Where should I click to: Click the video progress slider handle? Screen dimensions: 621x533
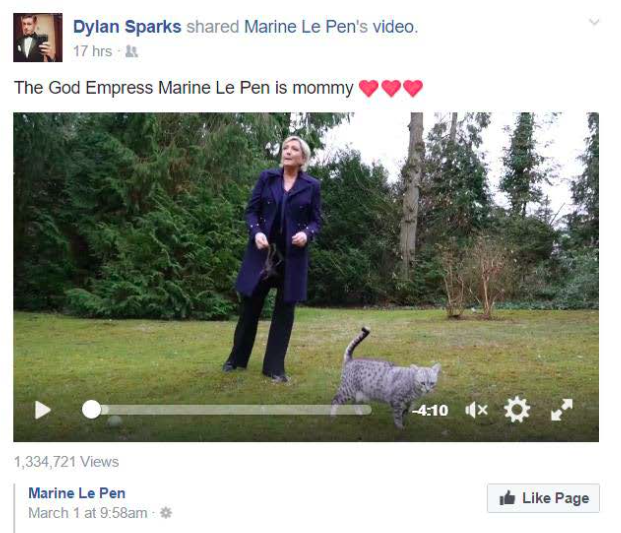pos(91,409)
